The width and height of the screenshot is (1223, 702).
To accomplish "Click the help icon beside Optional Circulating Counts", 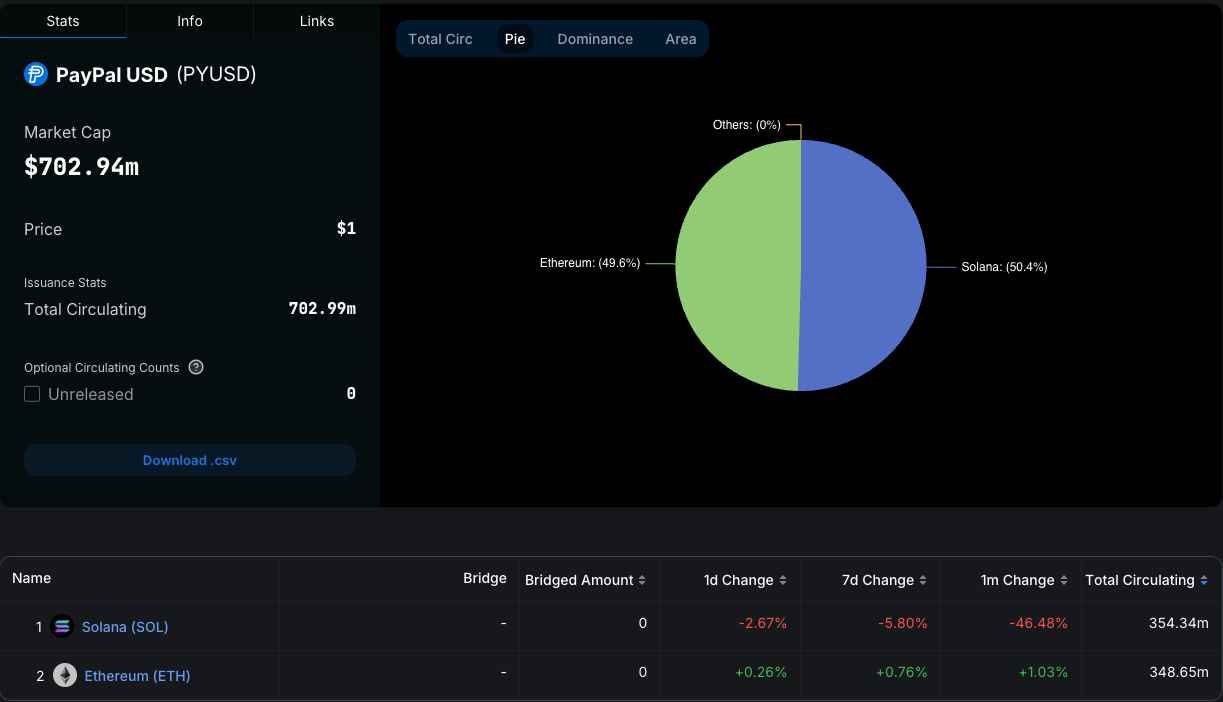I will 196,367.
